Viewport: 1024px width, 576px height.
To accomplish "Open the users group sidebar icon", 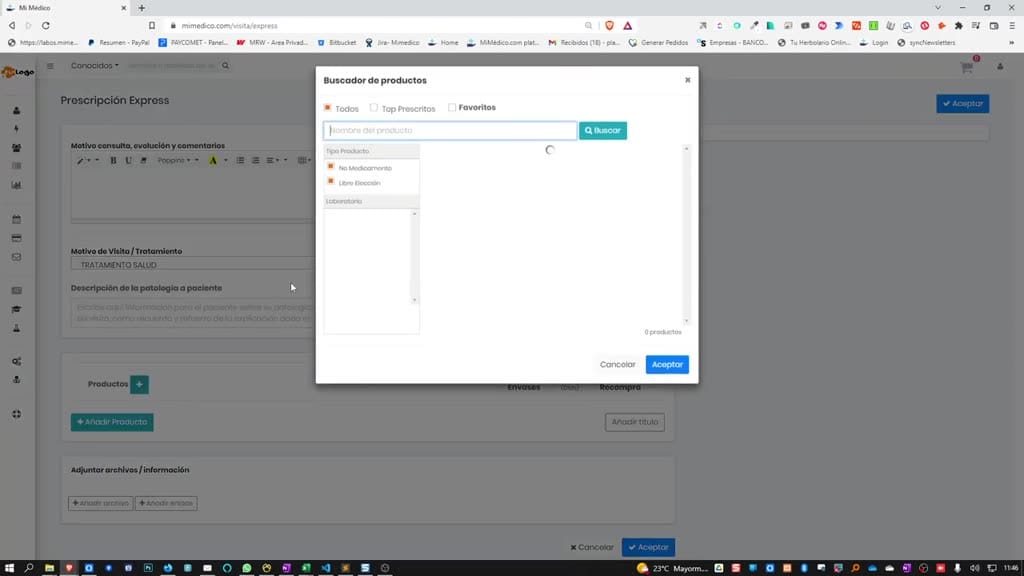I will coord(16,148).
